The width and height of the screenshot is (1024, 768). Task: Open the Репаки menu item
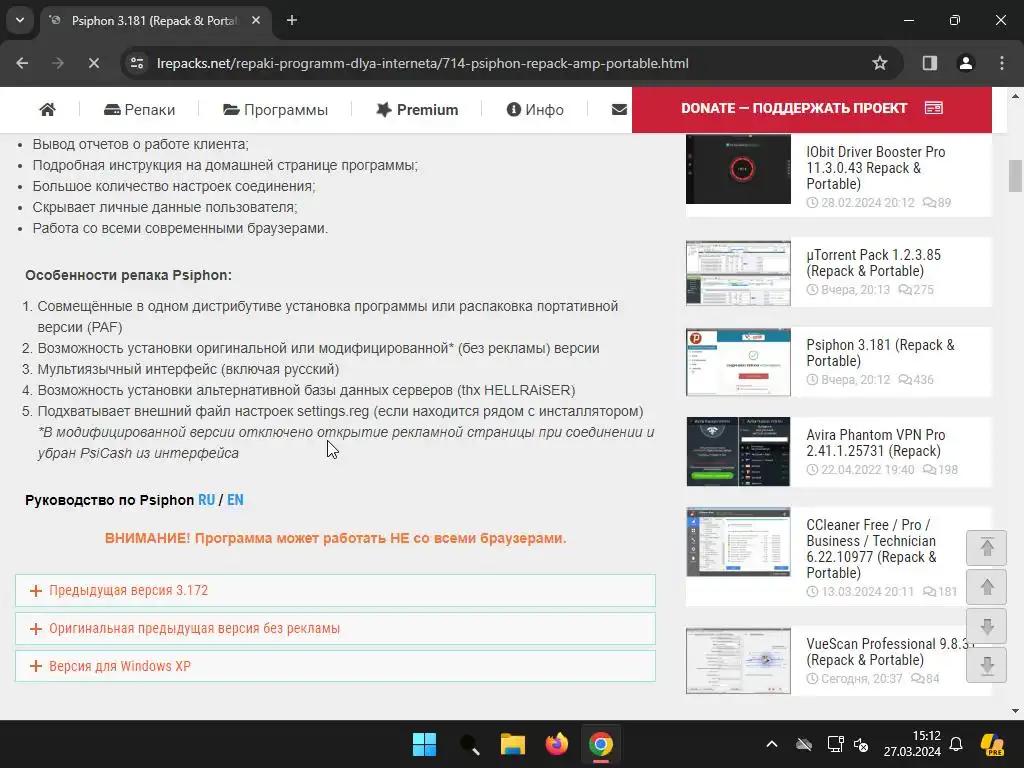click(140, 110)
